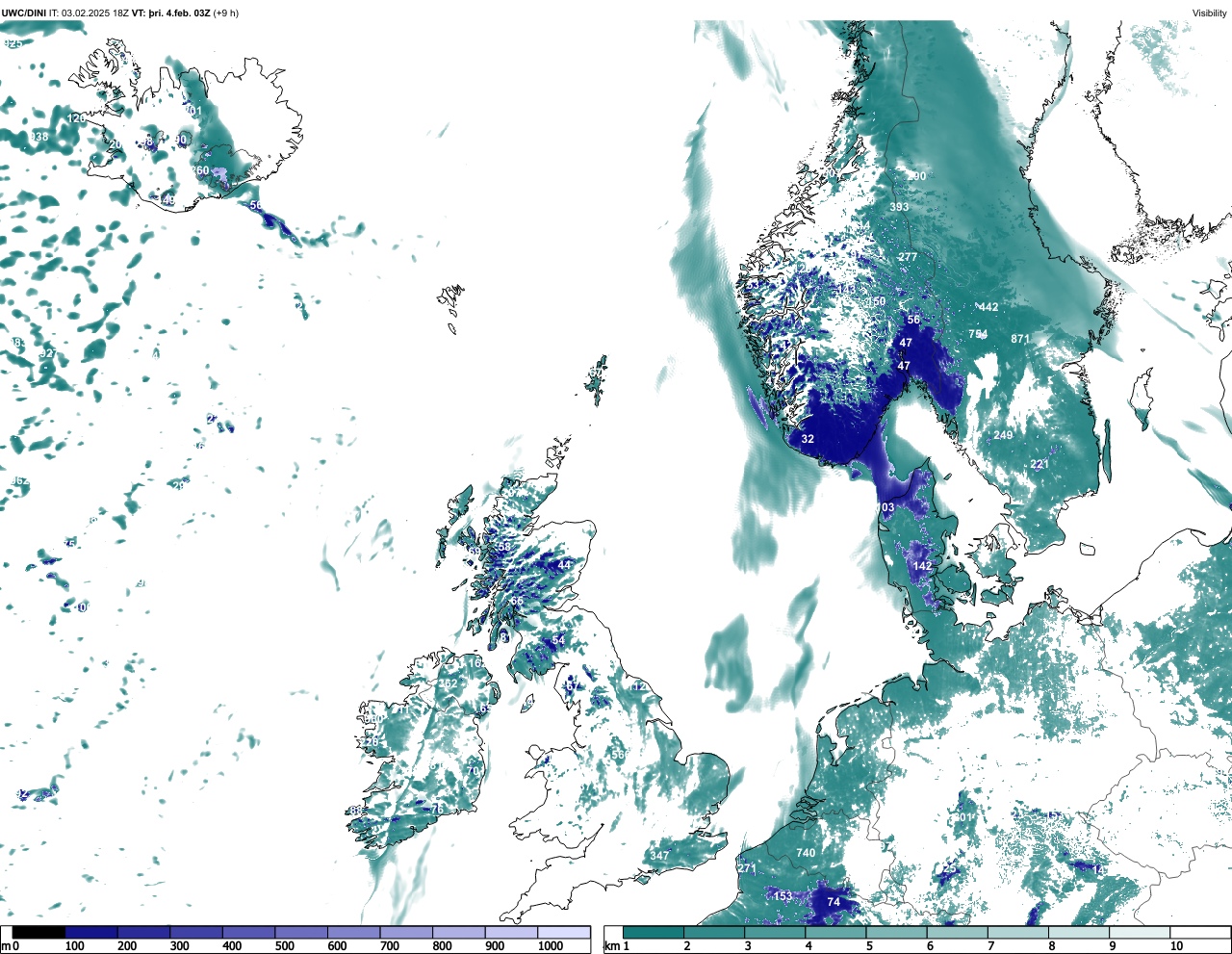This screenshot has height=954, width=1232.
Task: Pick the 600–700 m legend swatch
Action: [354, 933]
